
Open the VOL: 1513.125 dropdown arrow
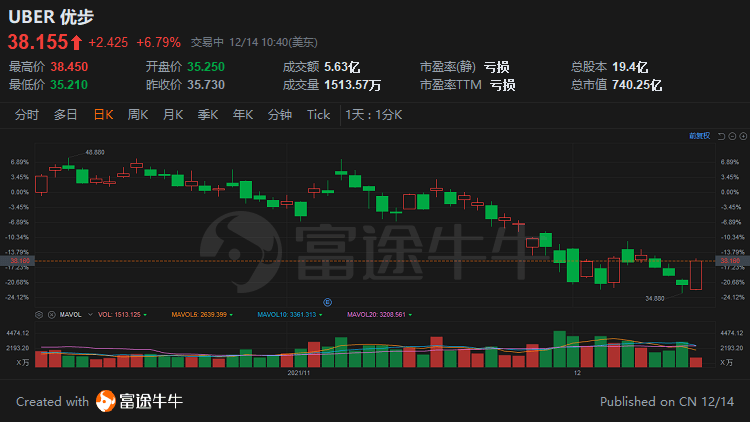[x=145, y=315]
